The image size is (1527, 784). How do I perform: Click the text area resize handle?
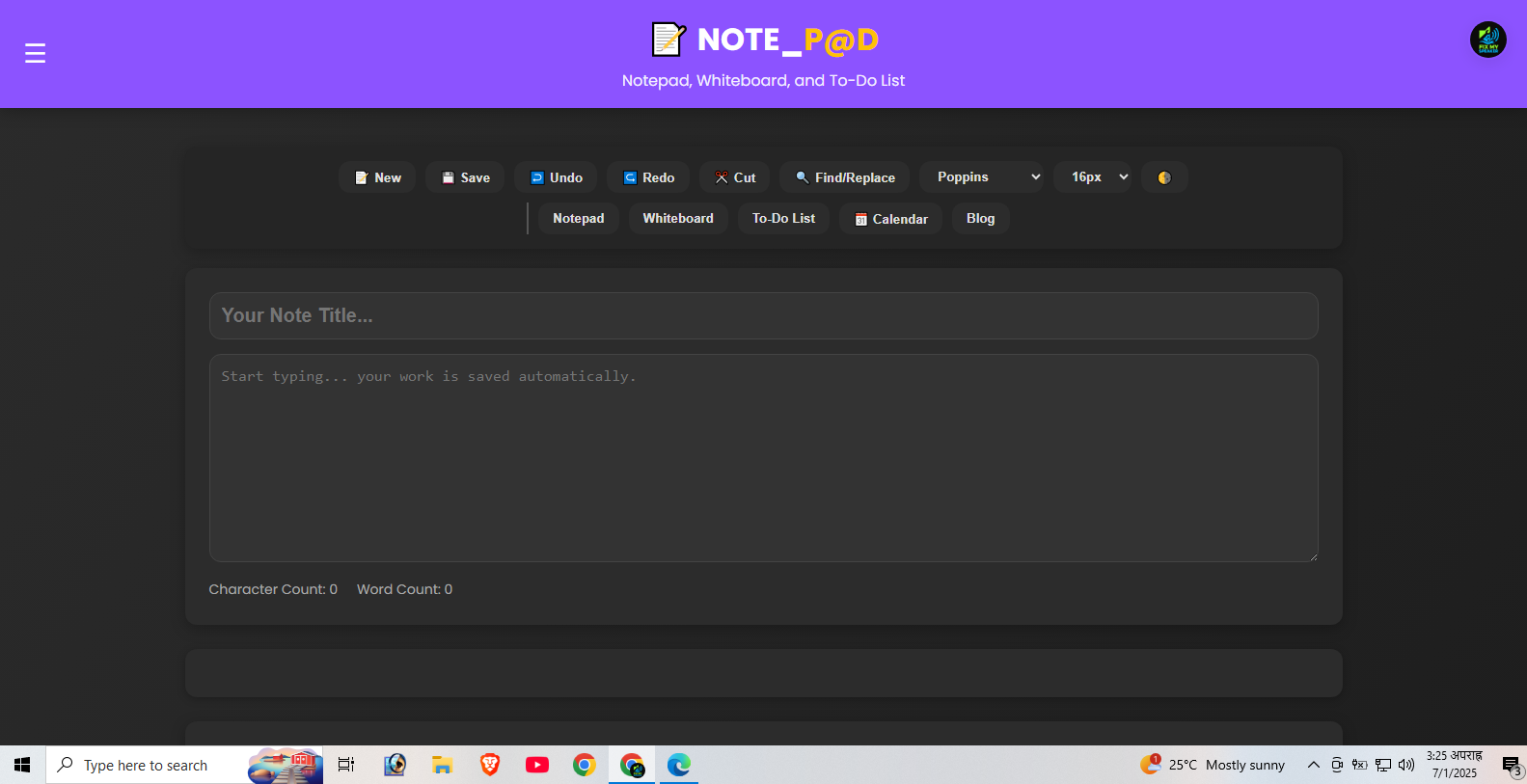point(1312,555)
